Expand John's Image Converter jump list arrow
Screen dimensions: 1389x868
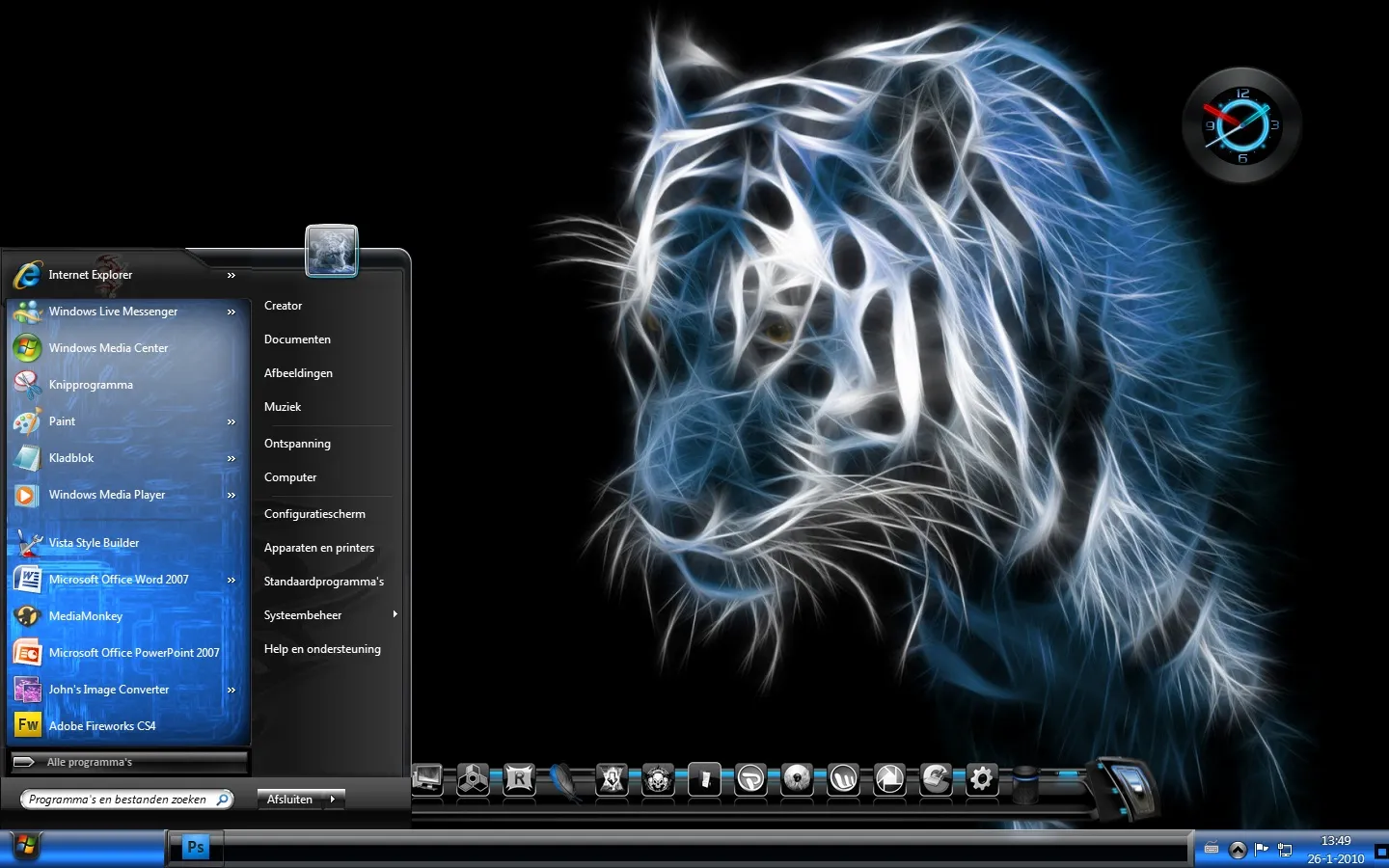[231, 691]
